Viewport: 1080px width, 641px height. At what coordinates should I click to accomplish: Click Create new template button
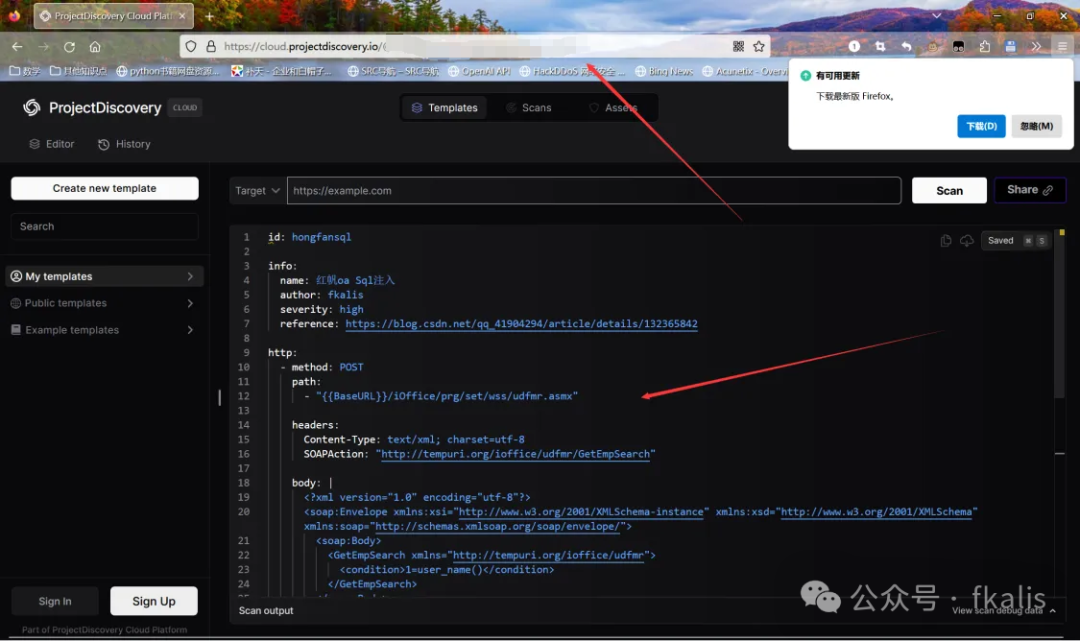tap(105, 188)
